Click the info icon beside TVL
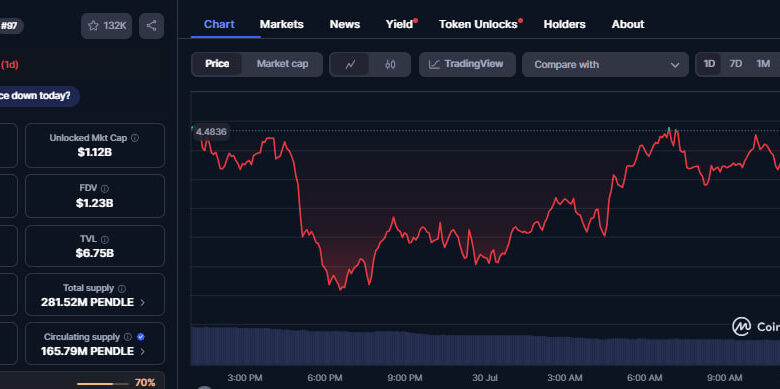 (104, 239)
